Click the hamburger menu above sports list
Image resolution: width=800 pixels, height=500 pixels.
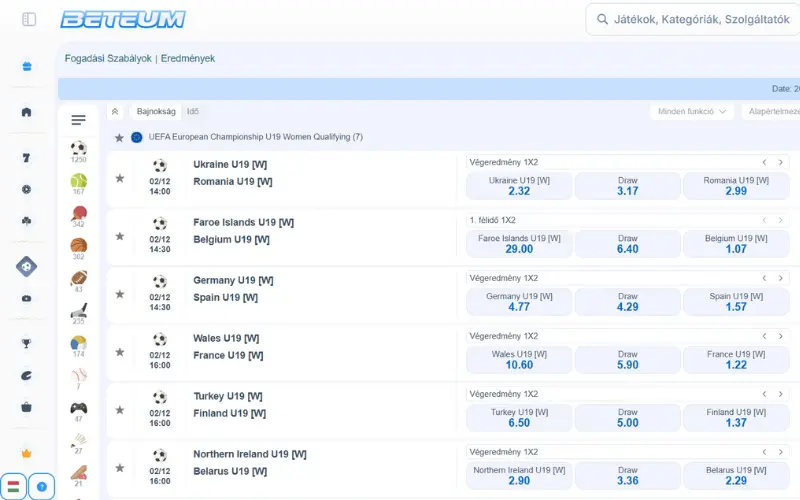click(78, 120)
